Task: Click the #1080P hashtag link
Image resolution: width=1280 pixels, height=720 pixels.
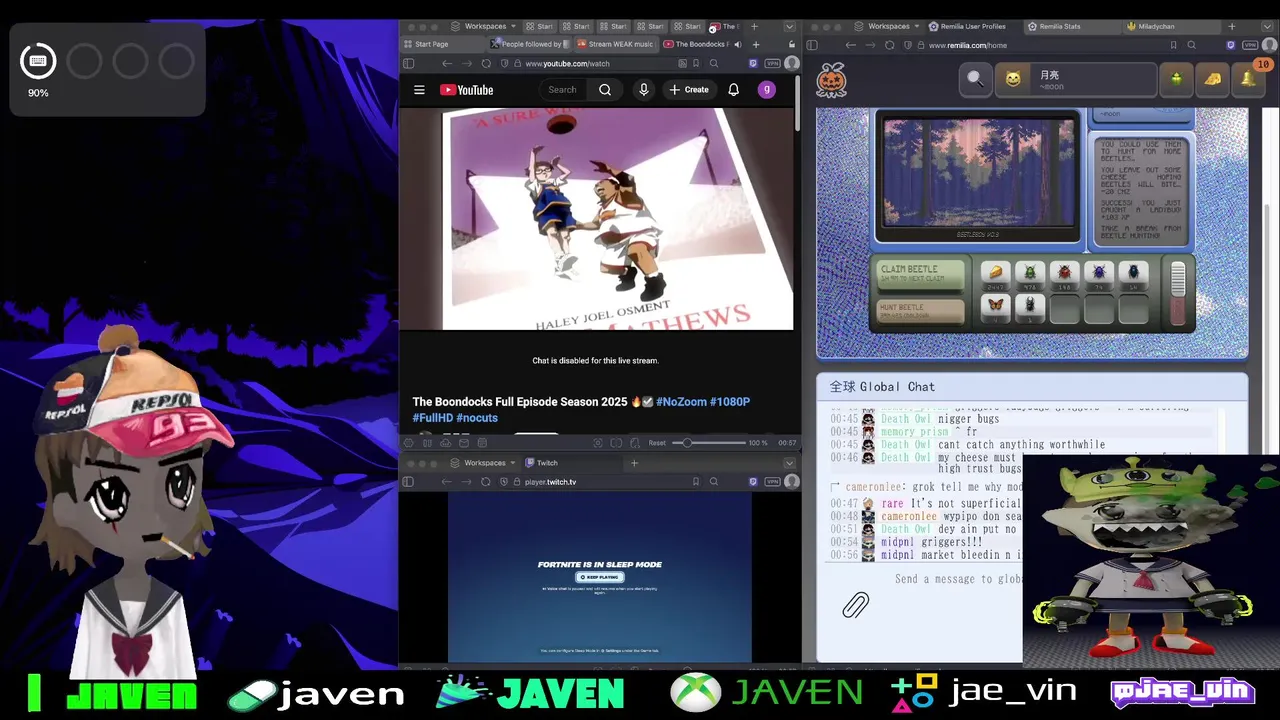Action: 729,402
